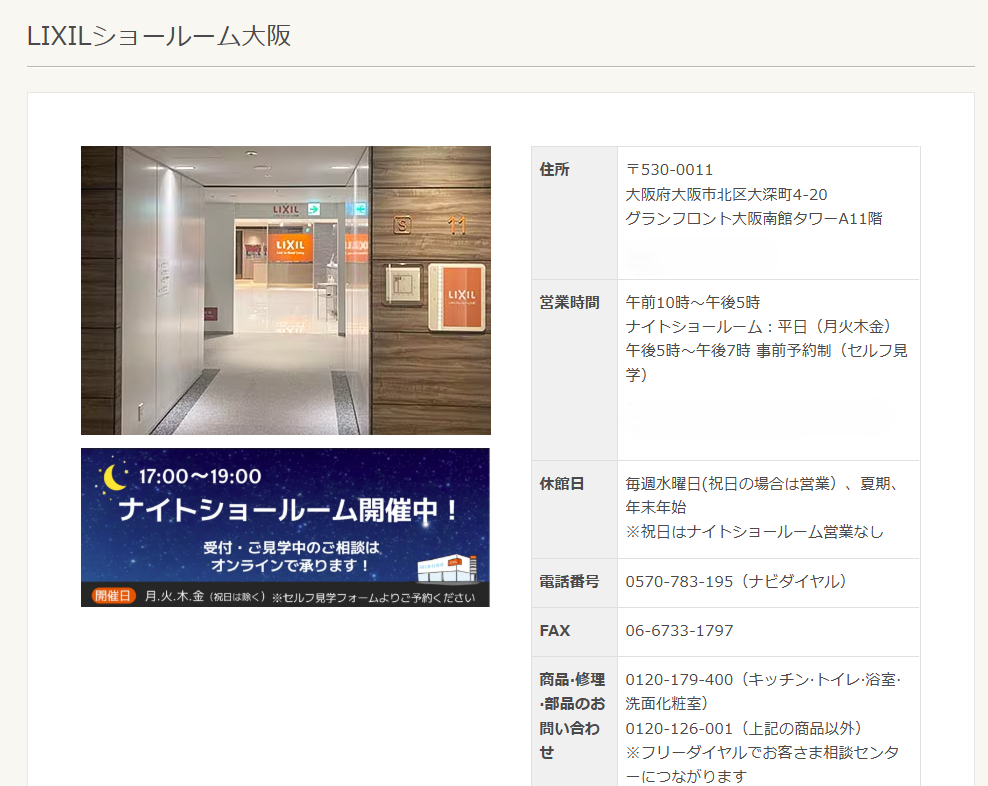988x786 pixels.
Task: Click the orange LIXIL sign plate in the photo
Action: (x=458, y=296)
